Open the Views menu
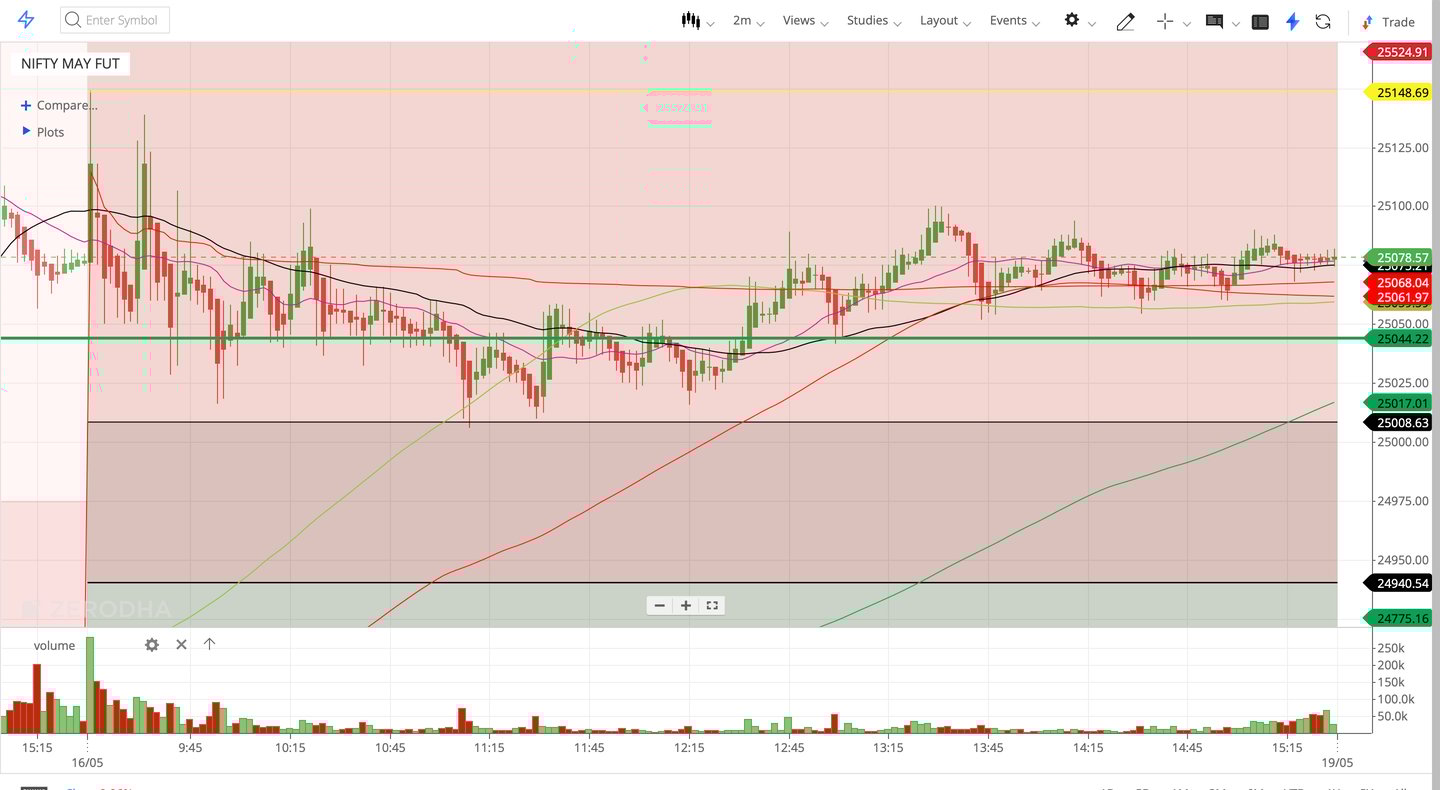1440x790 pixels. pos(806,20)
